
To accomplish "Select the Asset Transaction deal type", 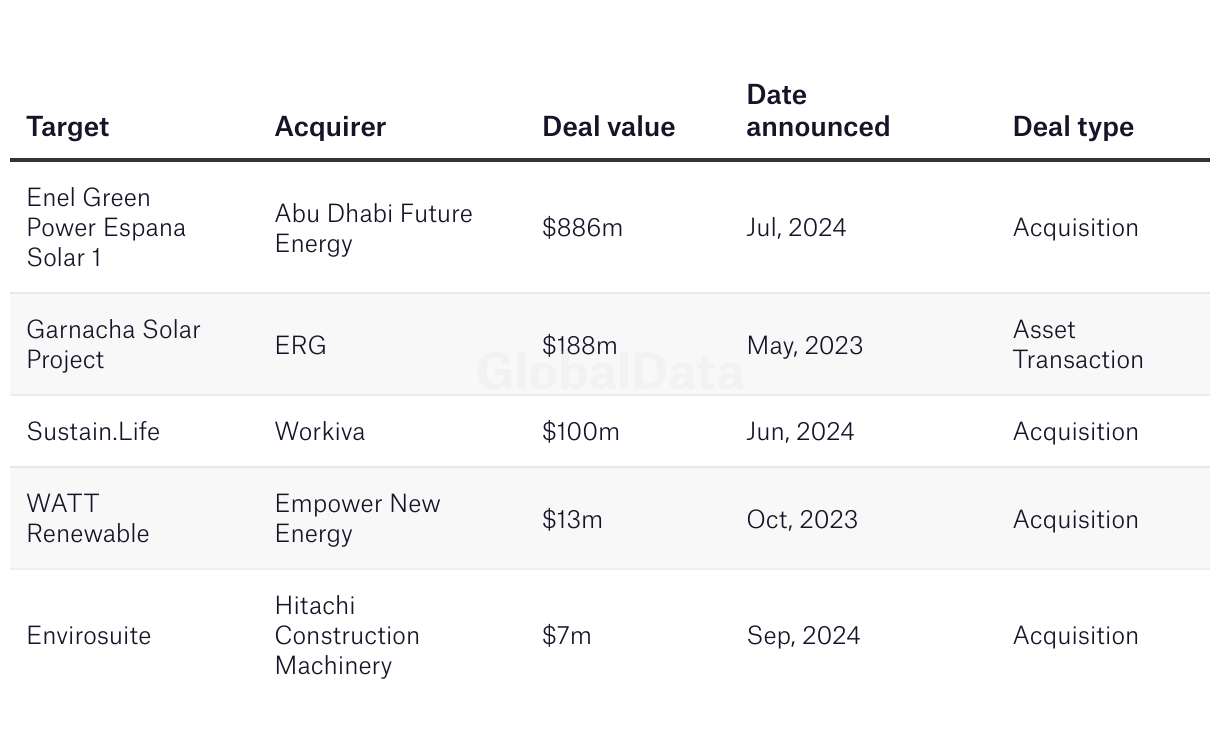I will click(x=1078, y=344).
